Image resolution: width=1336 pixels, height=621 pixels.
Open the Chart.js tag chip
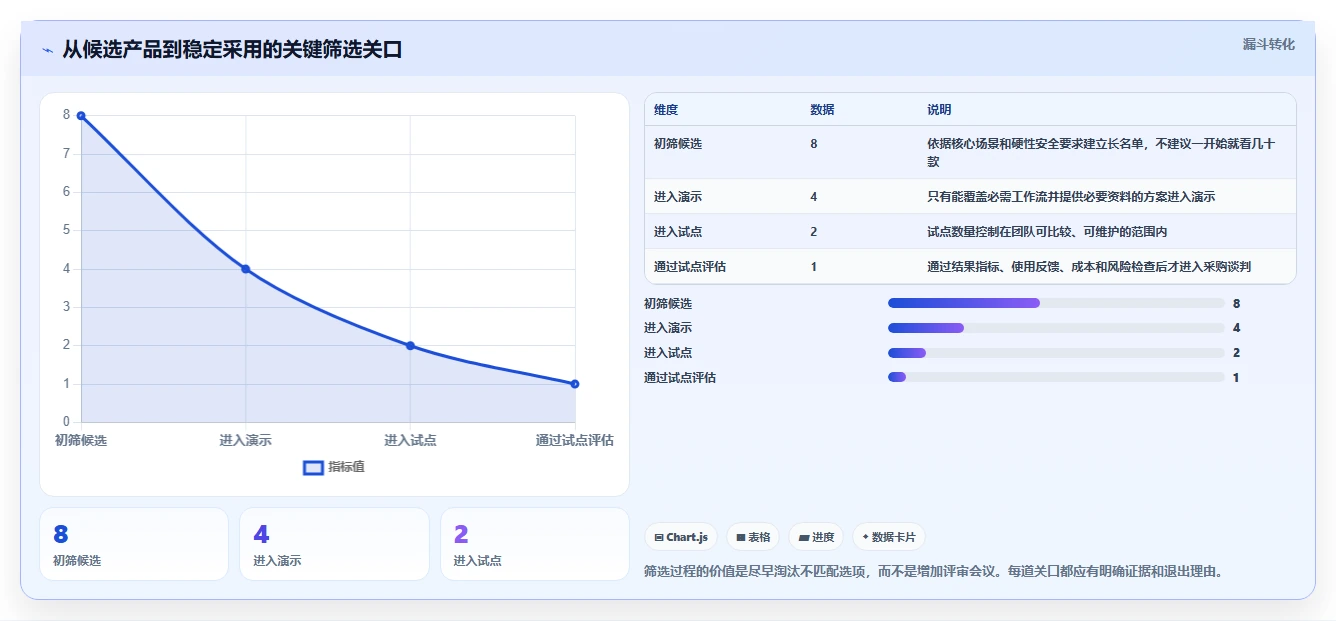[x=681, y=537]
